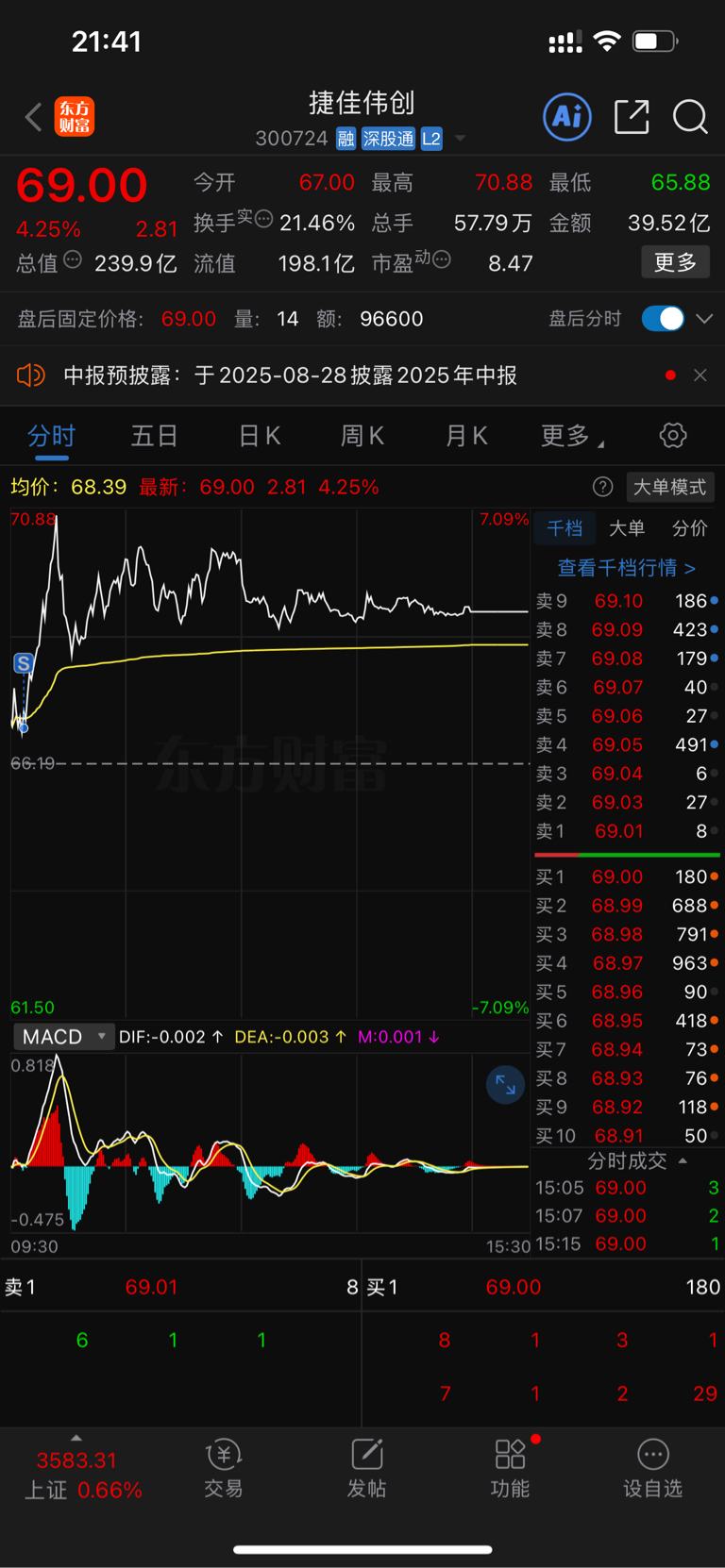This screenshot has height=1568, width=725.
Task: Switch to the 五日 tab
Action: pyautogui.click(x=154, y=436)
